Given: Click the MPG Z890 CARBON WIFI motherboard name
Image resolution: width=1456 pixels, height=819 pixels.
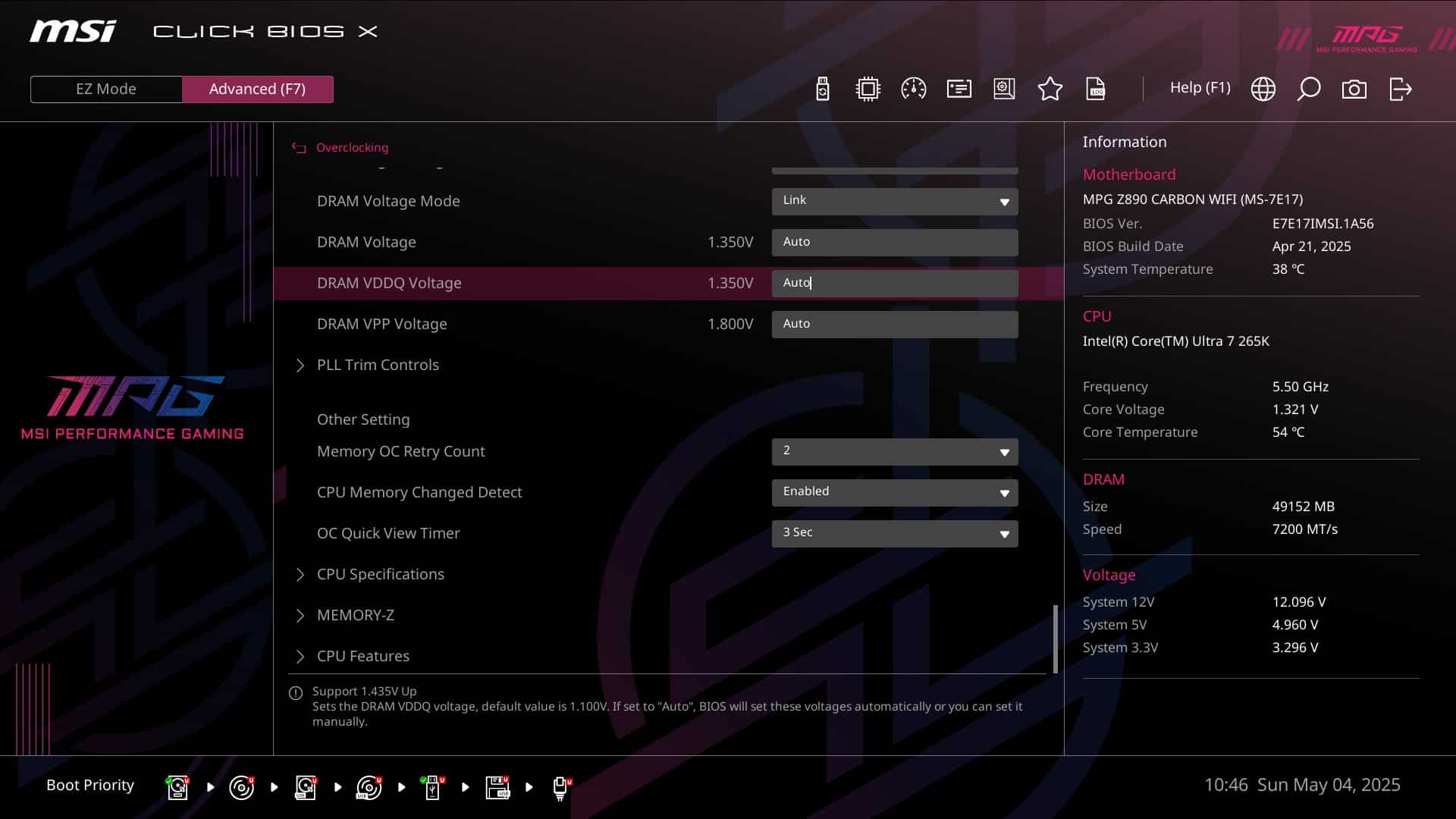Looking at the screenshot, I should pyautogui.click(x=1193, y=199).
